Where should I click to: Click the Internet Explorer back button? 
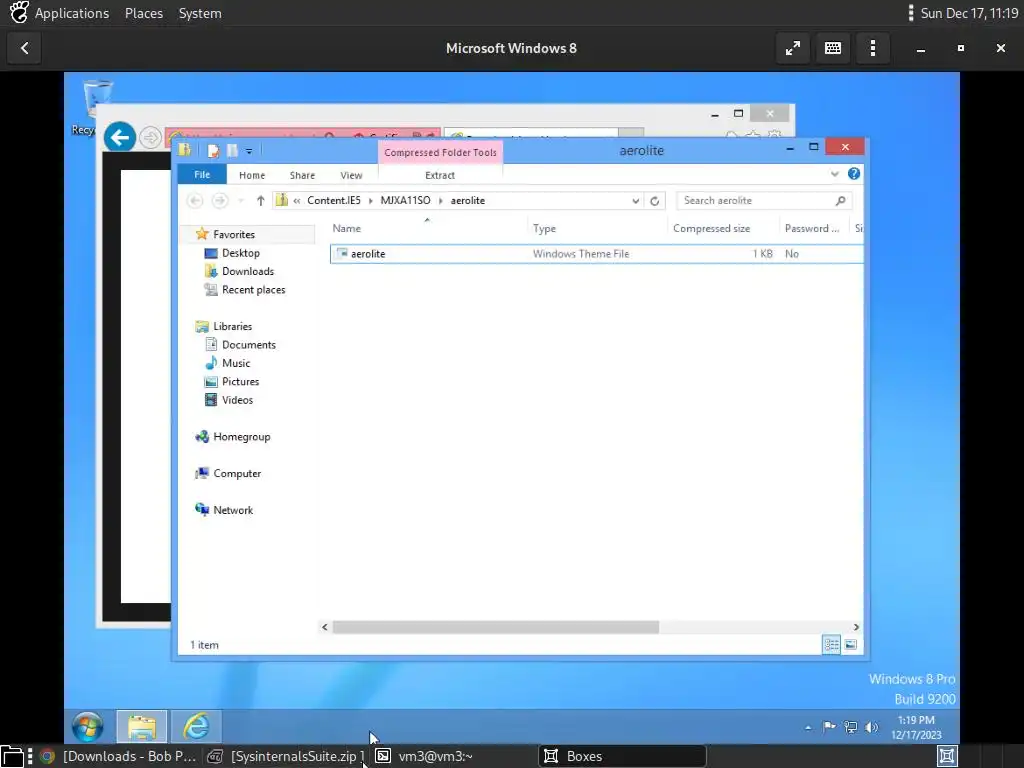pyautogui.click(x=120, y=137)
